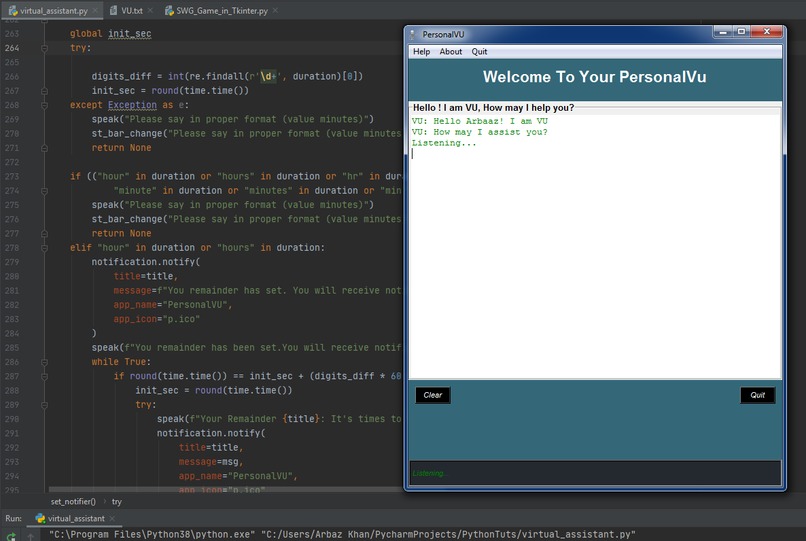Open the About menu in PersonalVU
This screenshot has width=806, height=541.
450,51
